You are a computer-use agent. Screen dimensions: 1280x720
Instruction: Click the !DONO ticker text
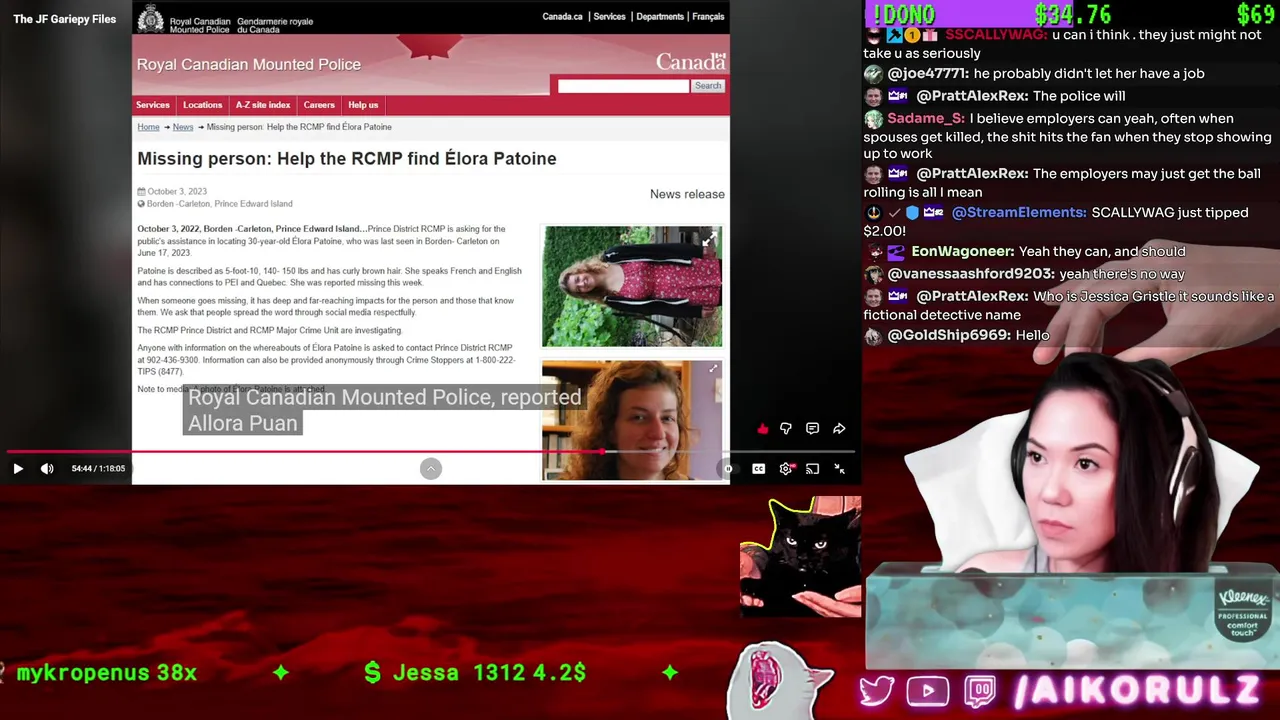click(903, 14)
